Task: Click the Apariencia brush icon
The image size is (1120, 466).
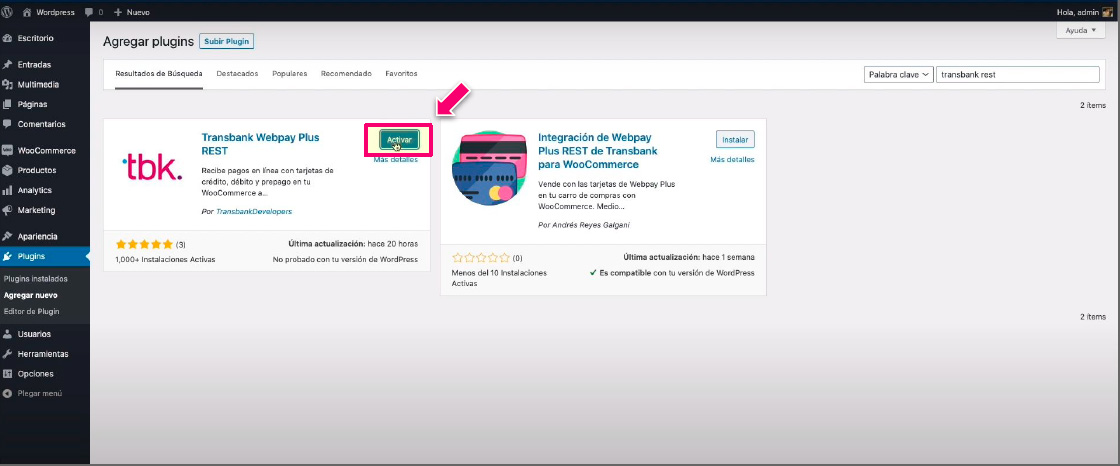Action: click(x=7, y=237)
